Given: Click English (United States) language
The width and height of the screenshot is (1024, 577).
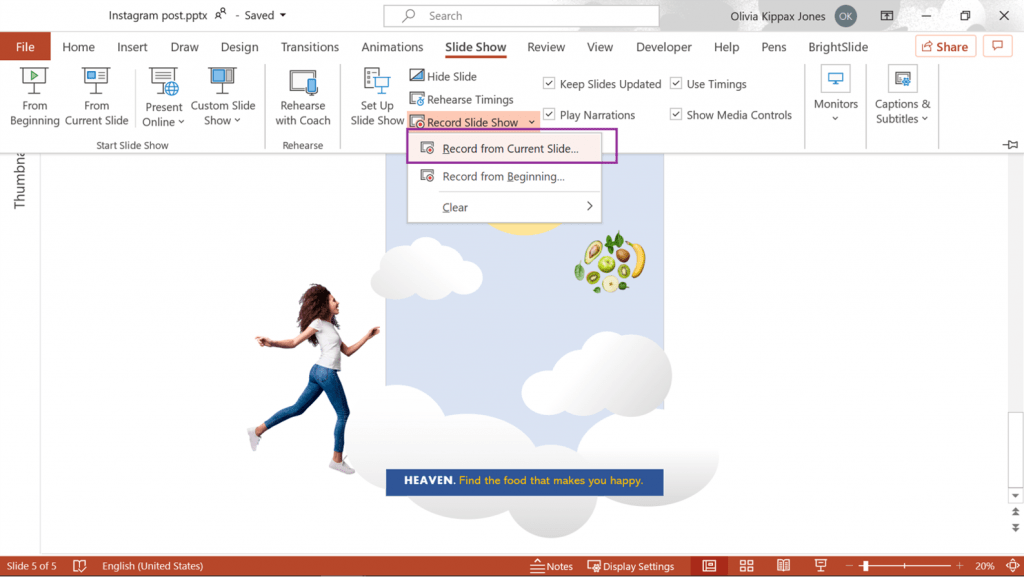Looking at the screenshot, I should (x=152, y=566).
